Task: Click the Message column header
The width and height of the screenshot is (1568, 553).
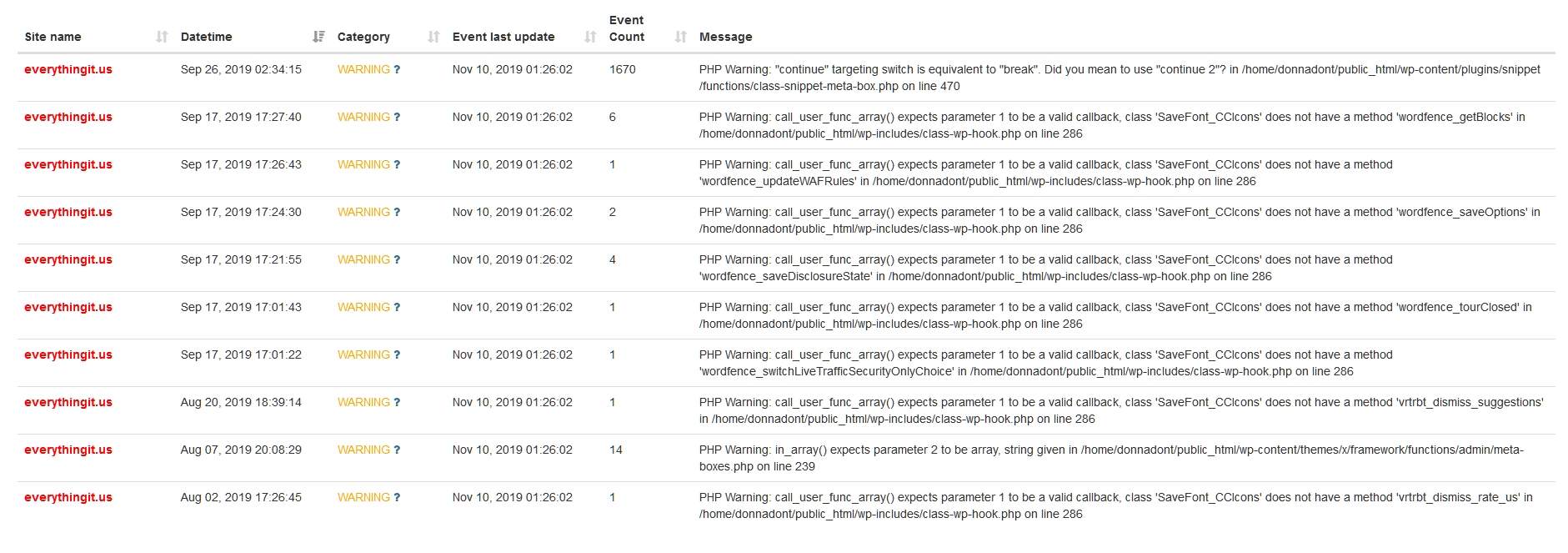Action: tap(725, 37)
